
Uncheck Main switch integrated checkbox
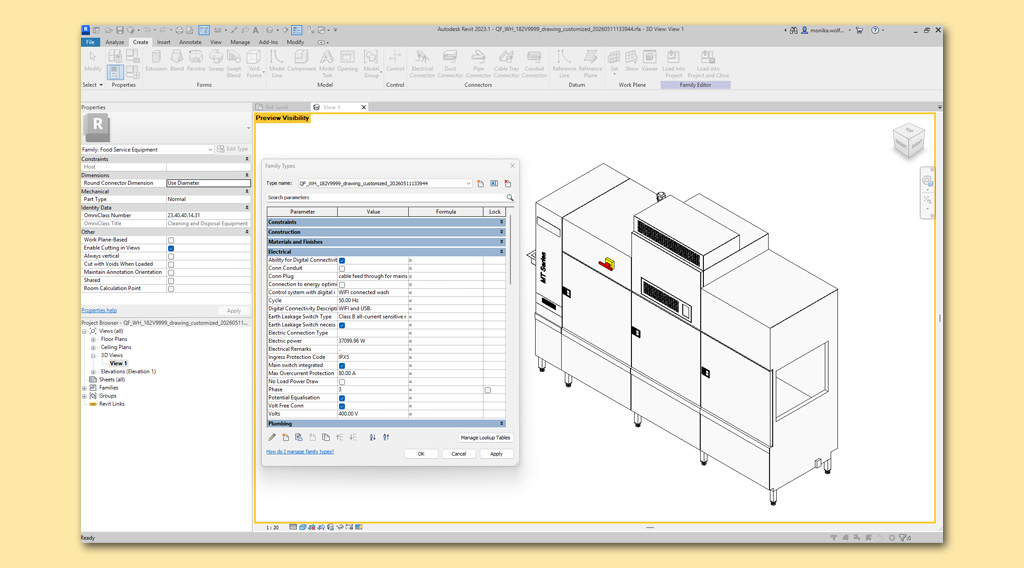342,366
